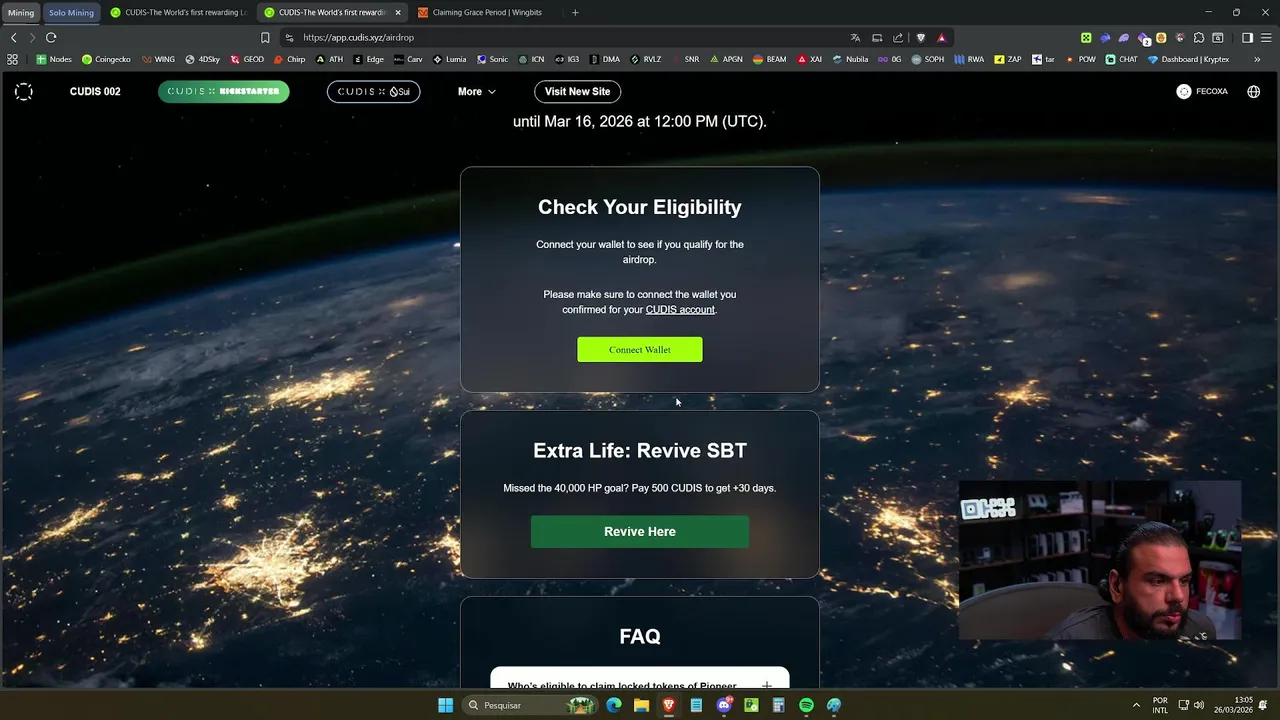Open the FECOXA account profile

point(1202,91)
